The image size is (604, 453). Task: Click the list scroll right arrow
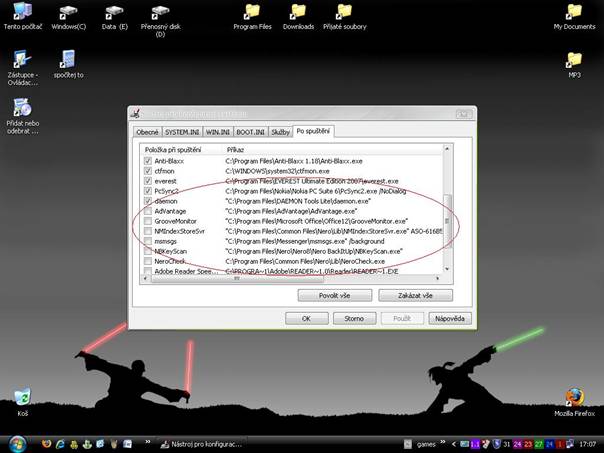point(438,278)
